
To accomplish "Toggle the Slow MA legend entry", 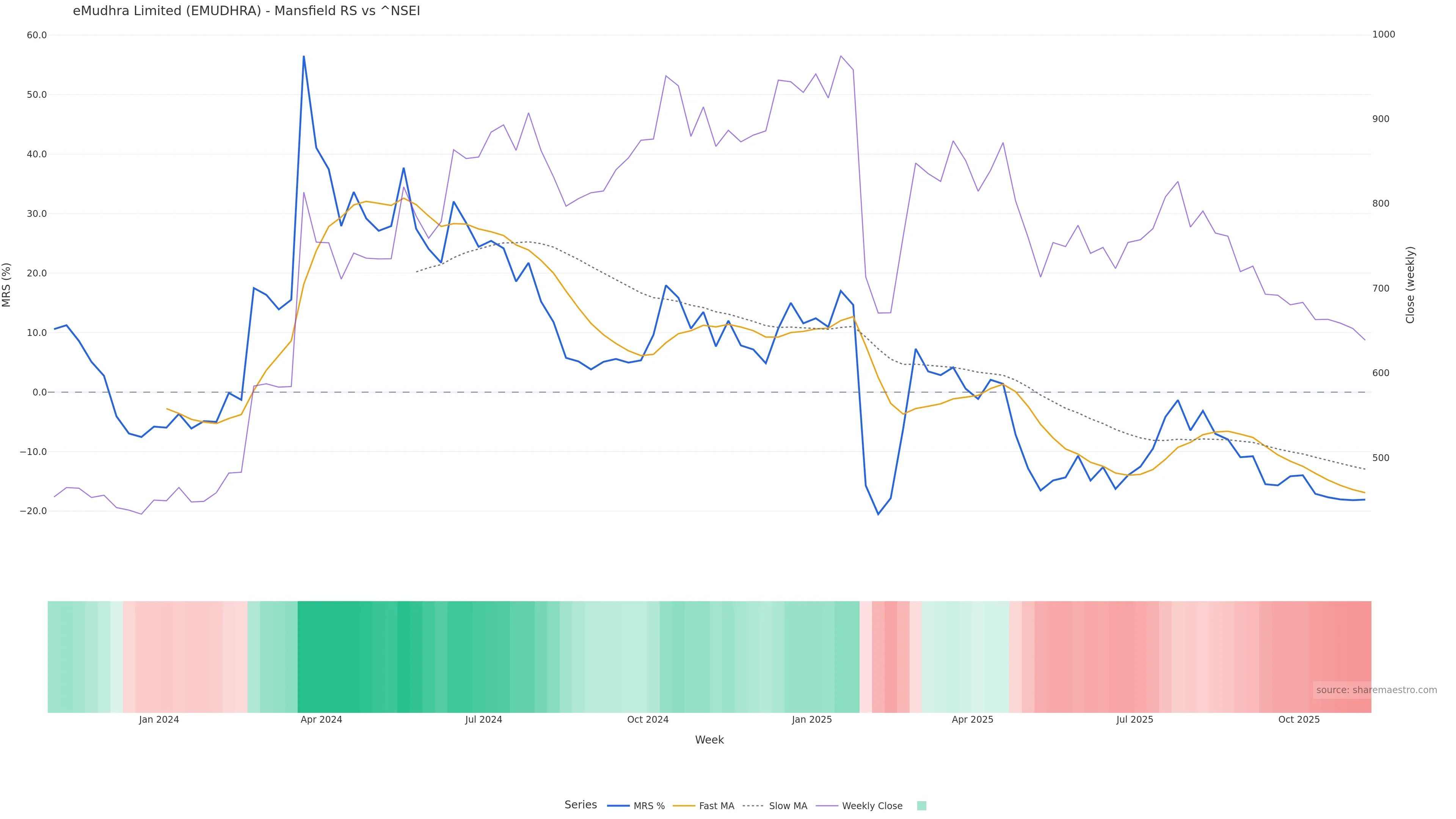I will point(788,806).
